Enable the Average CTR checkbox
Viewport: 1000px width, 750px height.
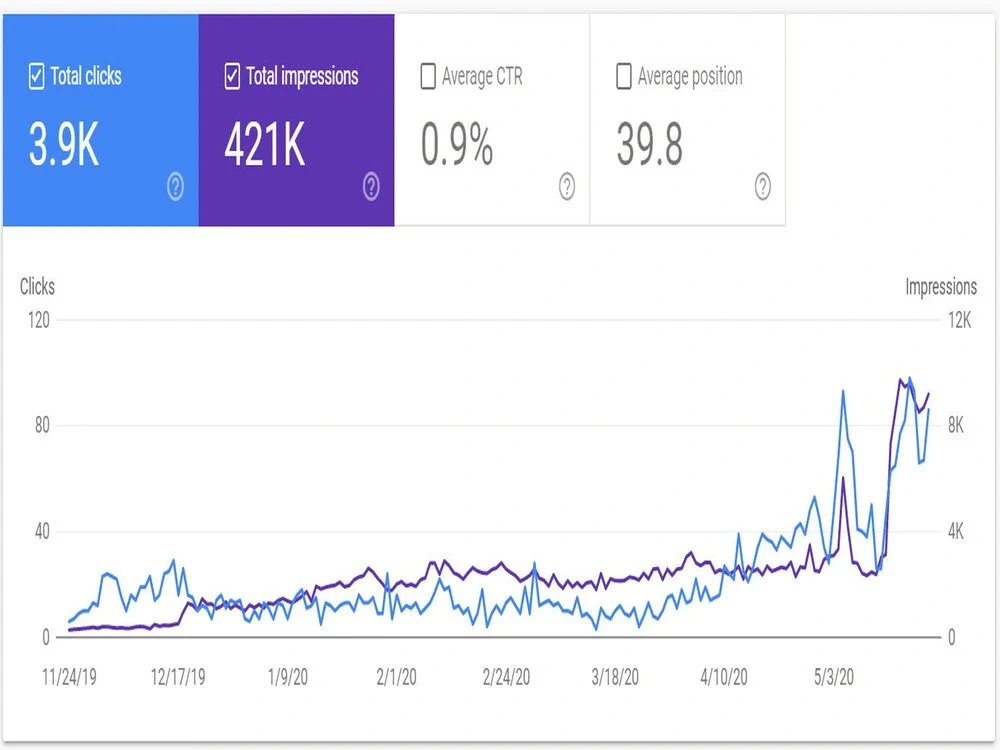point(428,77)
